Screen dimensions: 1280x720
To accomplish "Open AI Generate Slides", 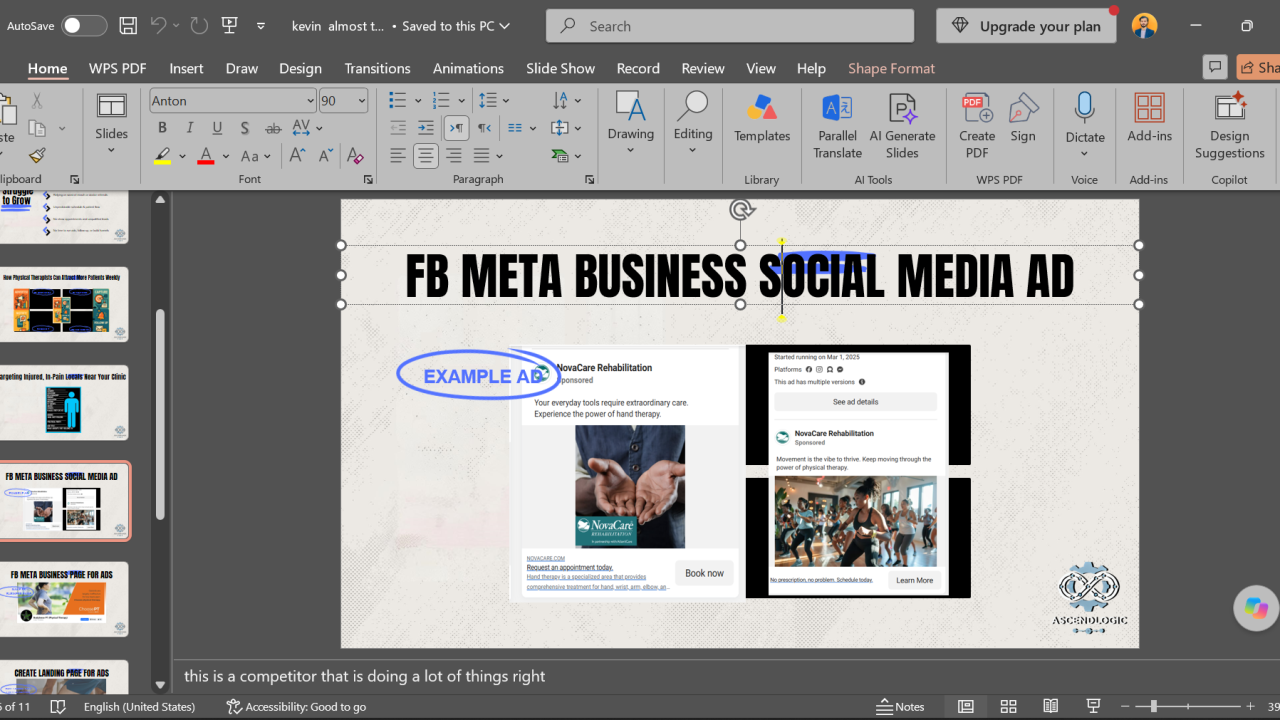I will (x=902, y=126).
